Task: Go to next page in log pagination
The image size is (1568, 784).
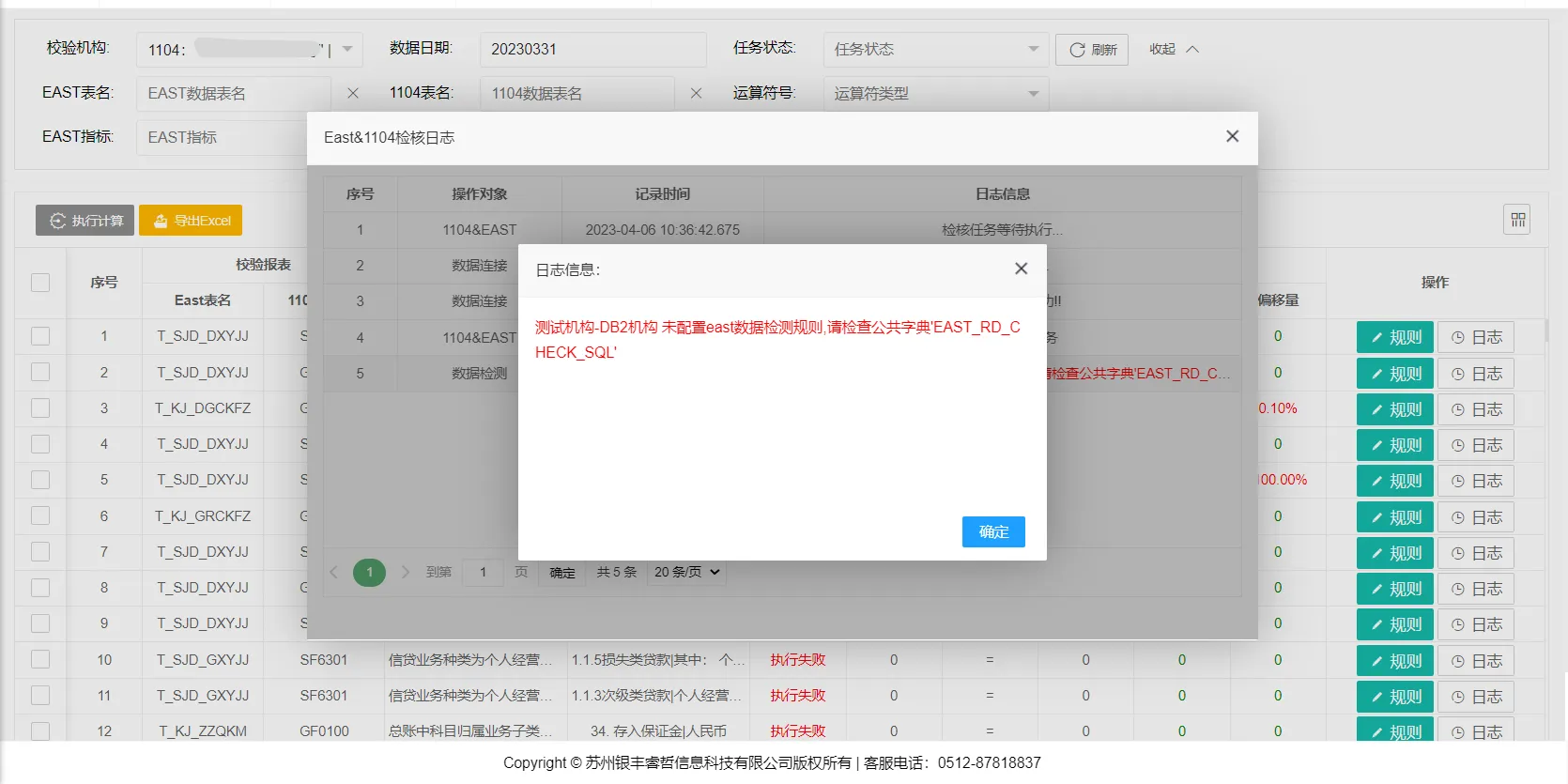Action: coord(406,572)
